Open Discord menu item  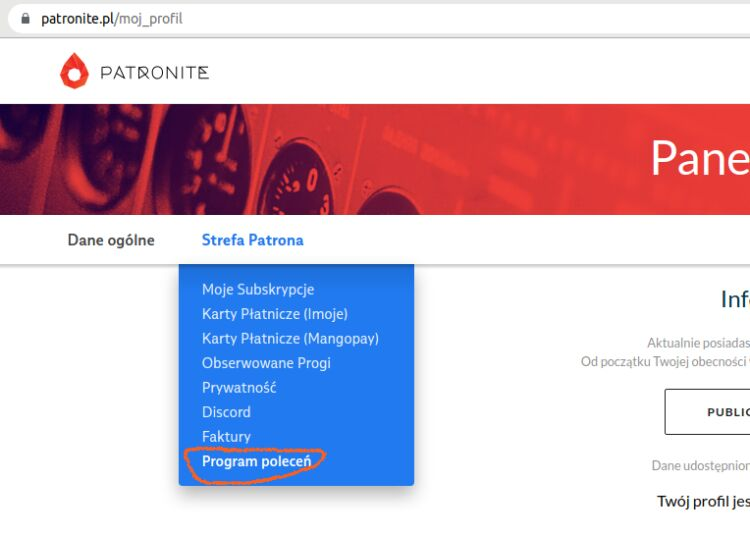pos(226,412)
